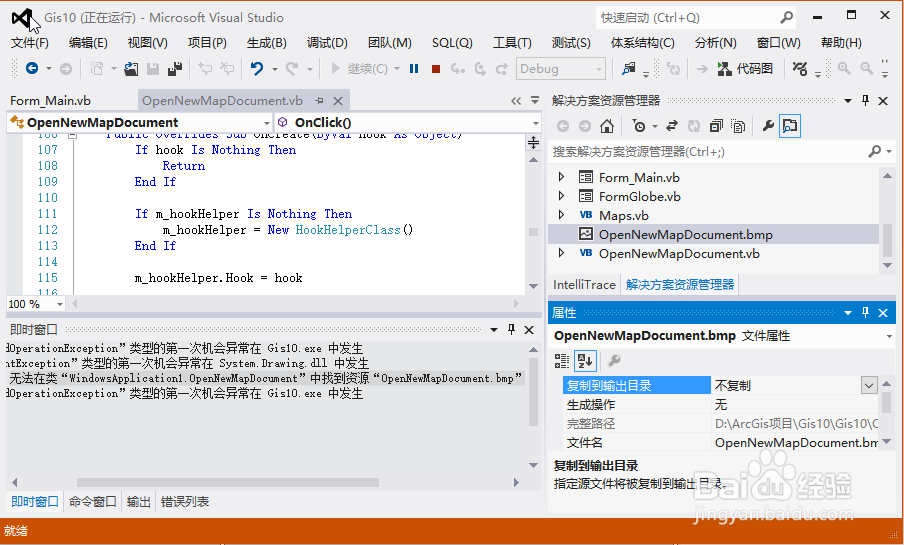Expand the Form_Main.vb tree node
The height and width of the screenshot is (545, 904).
(561, 177)
